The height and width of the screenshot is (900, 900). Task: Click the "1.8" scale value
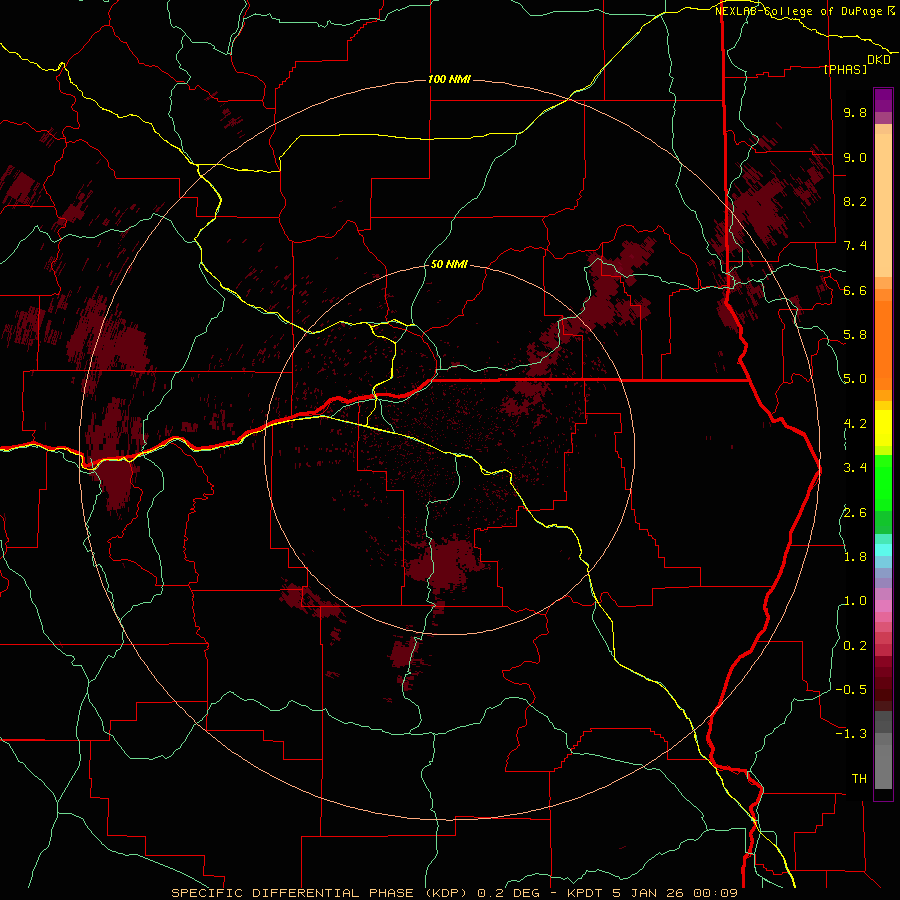(x=855, y=557)
